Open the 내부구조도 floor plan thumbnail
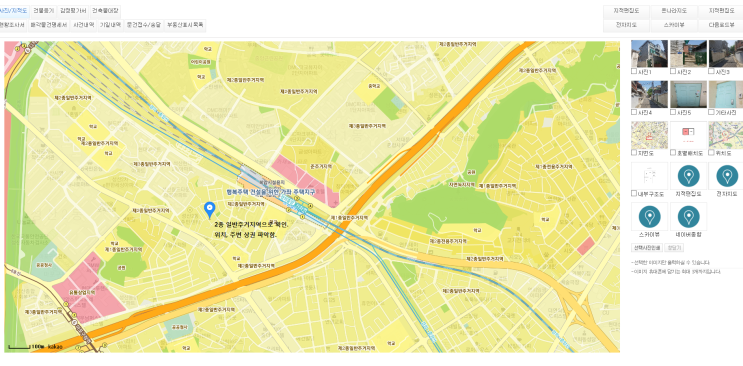Screen dimensions: 743x366 pyautogui.click(x=650, y=176)
